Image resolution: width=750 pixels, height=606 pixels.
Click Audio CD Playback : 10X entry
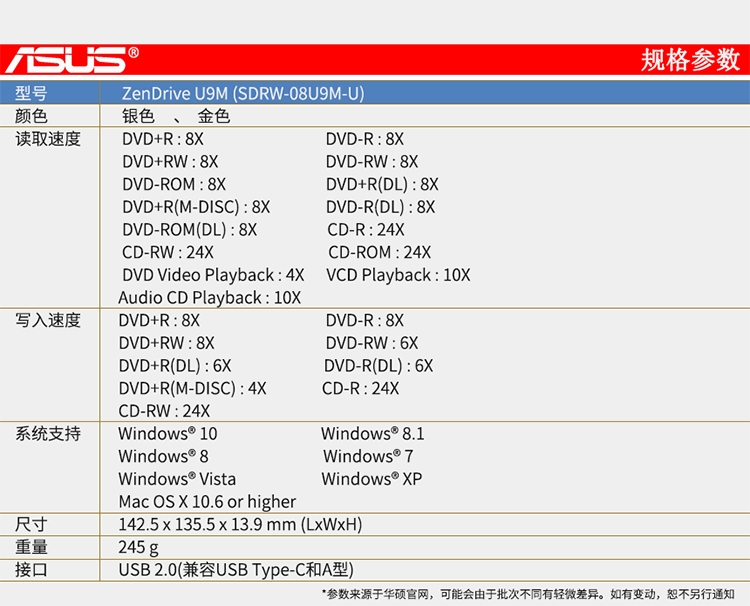(x=210, y=297)
